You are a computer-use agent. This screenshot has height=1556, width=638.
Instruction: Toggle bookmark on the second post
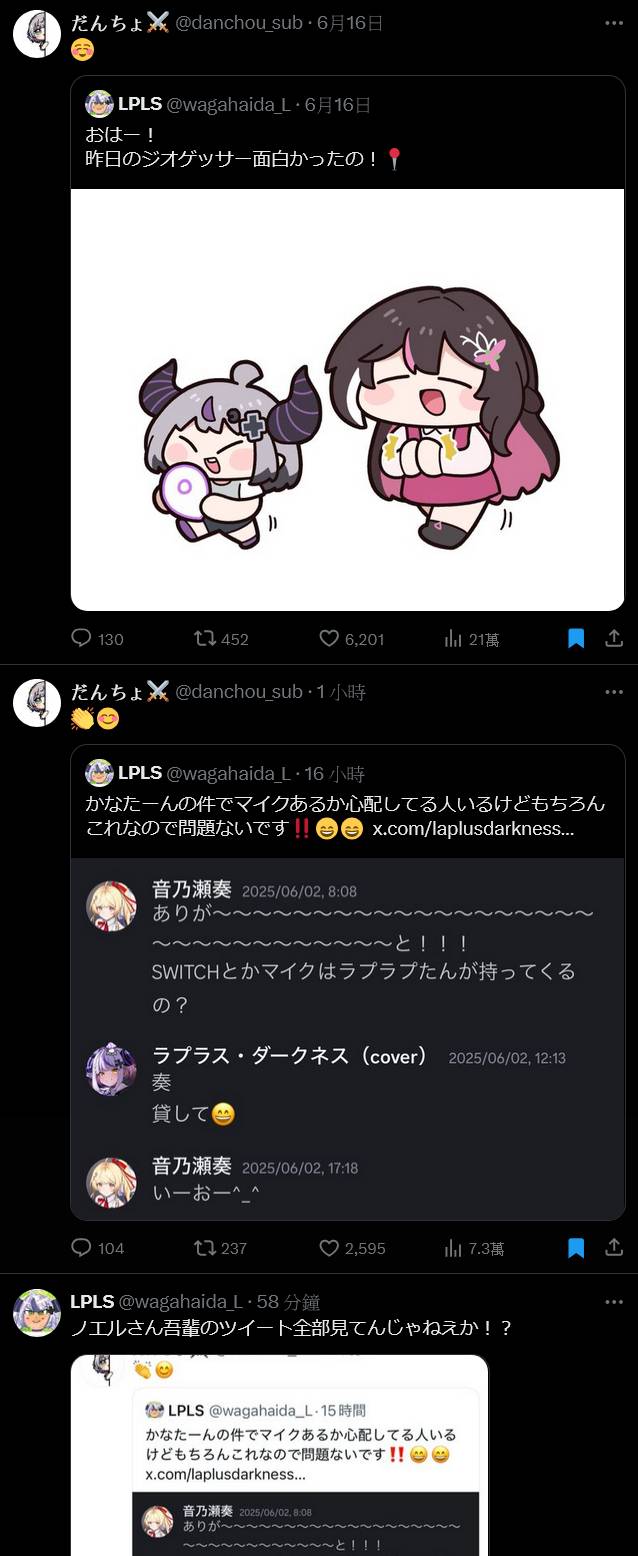tap(576, 1247)
